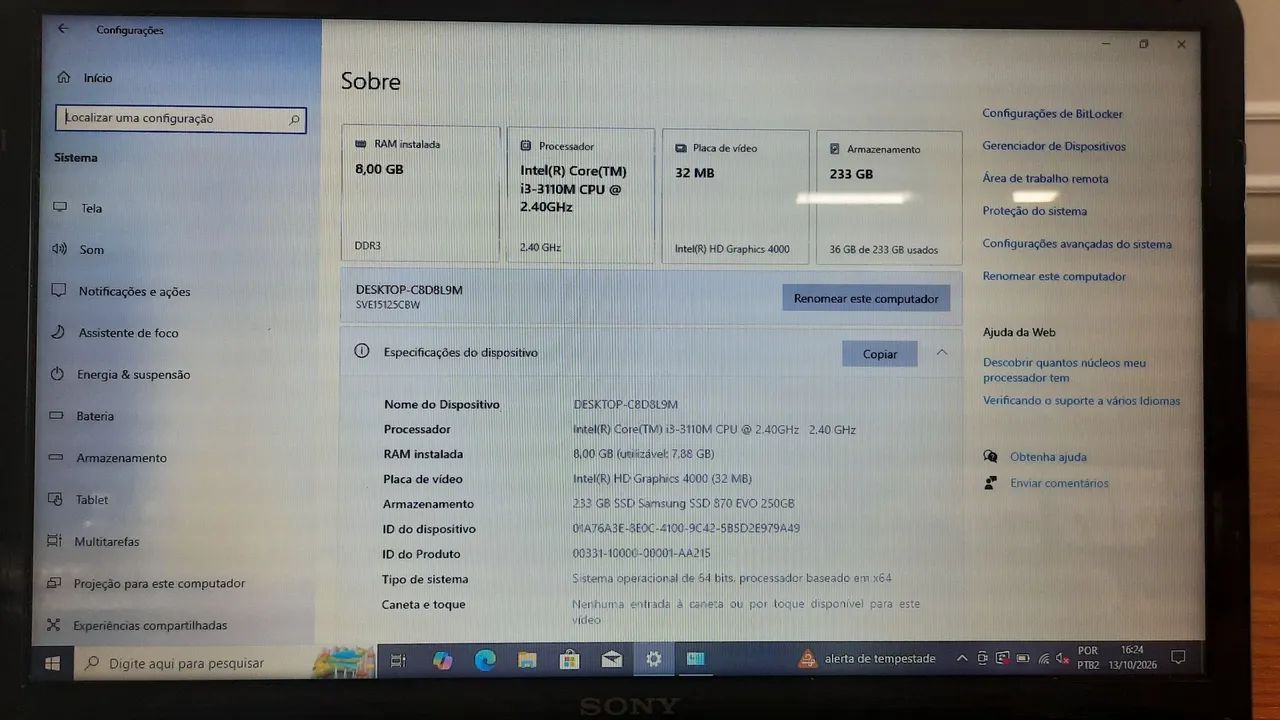Open Task View on the taskbar

coord(398,660)
